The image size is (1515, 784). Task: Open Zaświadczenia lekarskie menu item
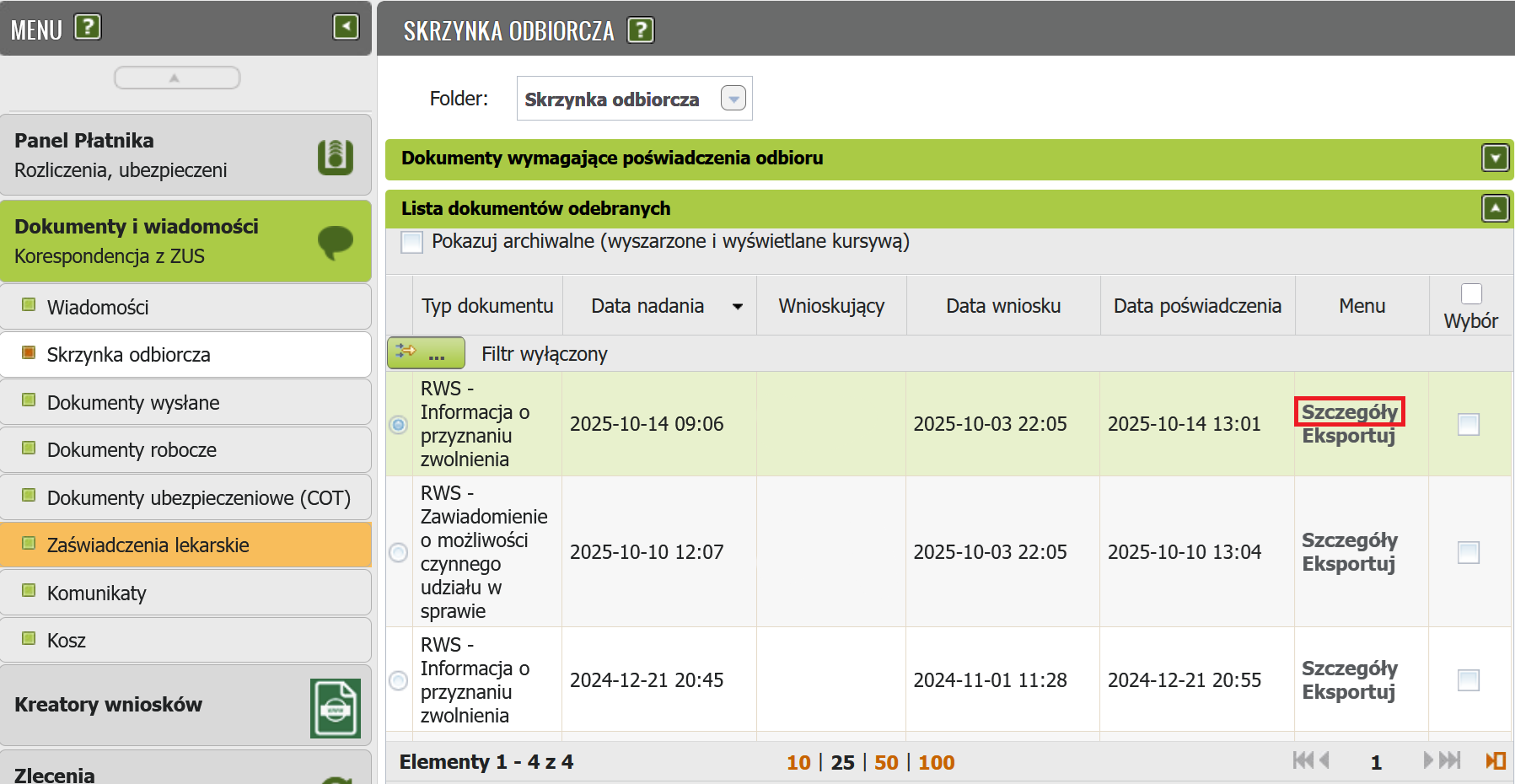[148, 545]
